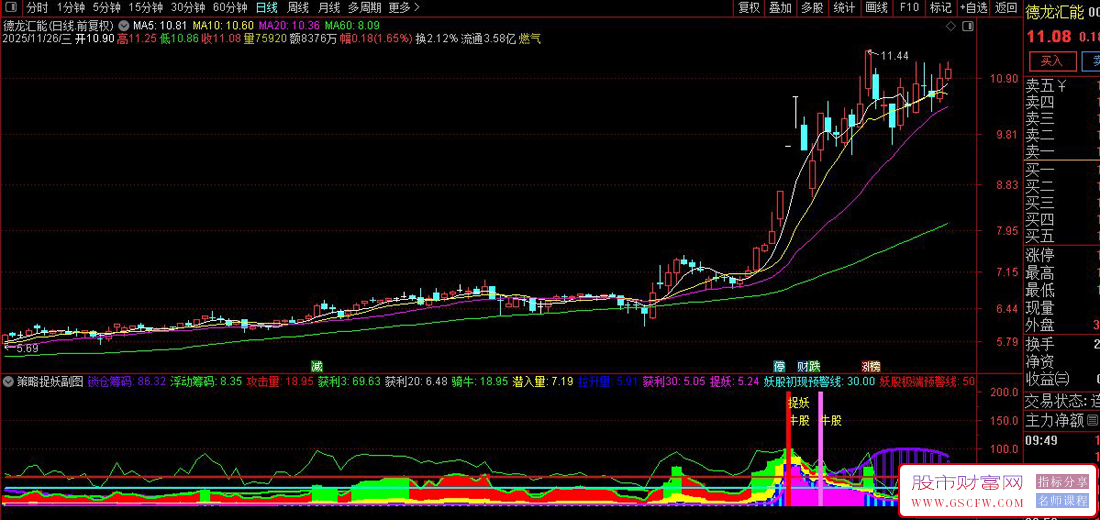Image resolution: width=1100 pixels, height=520 pixels.
Task: Open the 多周期 multi-period view
Action: coord(365,8)
